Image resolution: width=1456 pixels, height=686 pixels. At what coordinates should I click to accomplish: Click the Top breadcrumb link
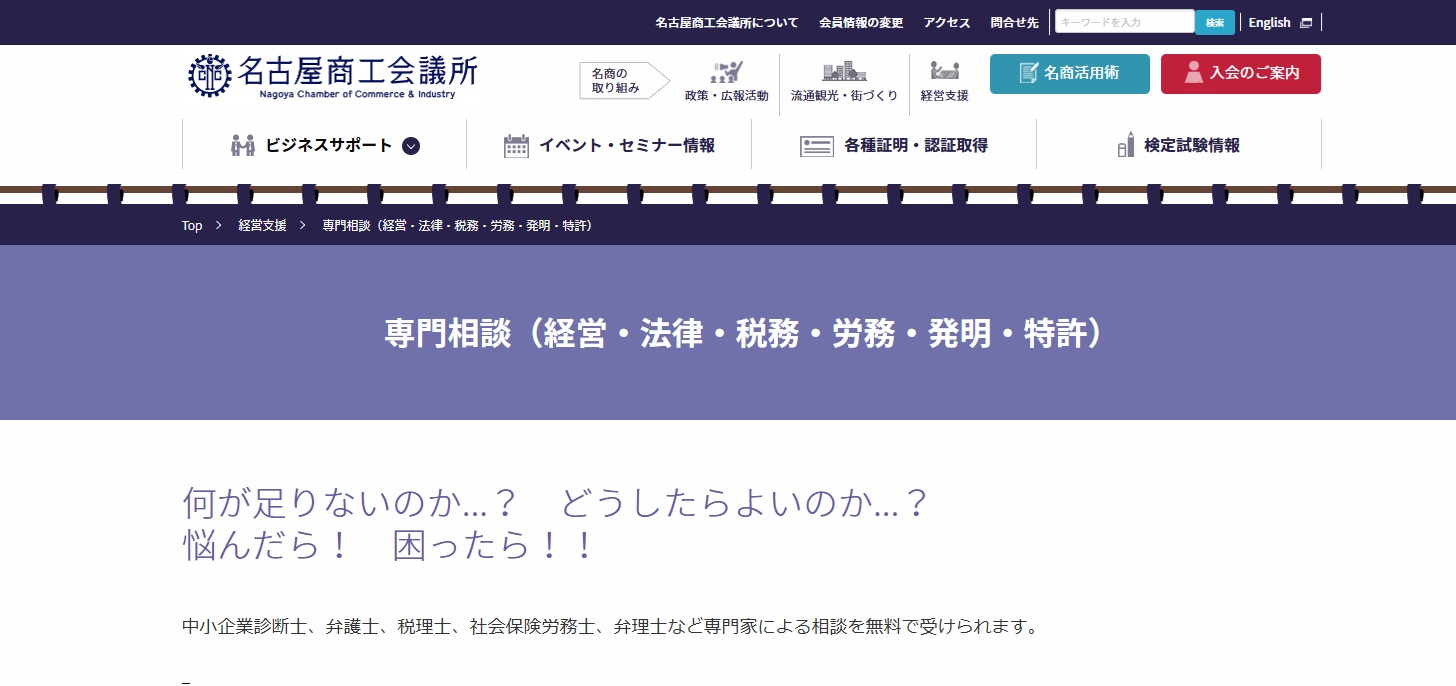(192, 226)
